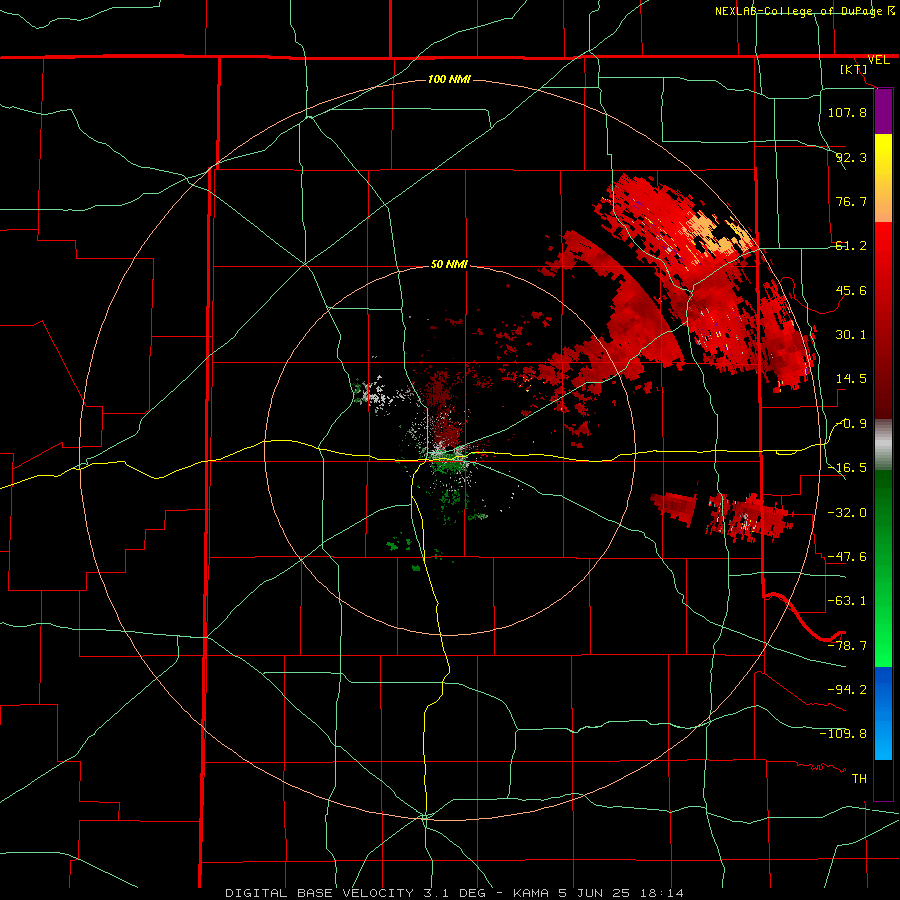
Task: Click the 76.7 legend value
Action: click(x=851, y=201)
